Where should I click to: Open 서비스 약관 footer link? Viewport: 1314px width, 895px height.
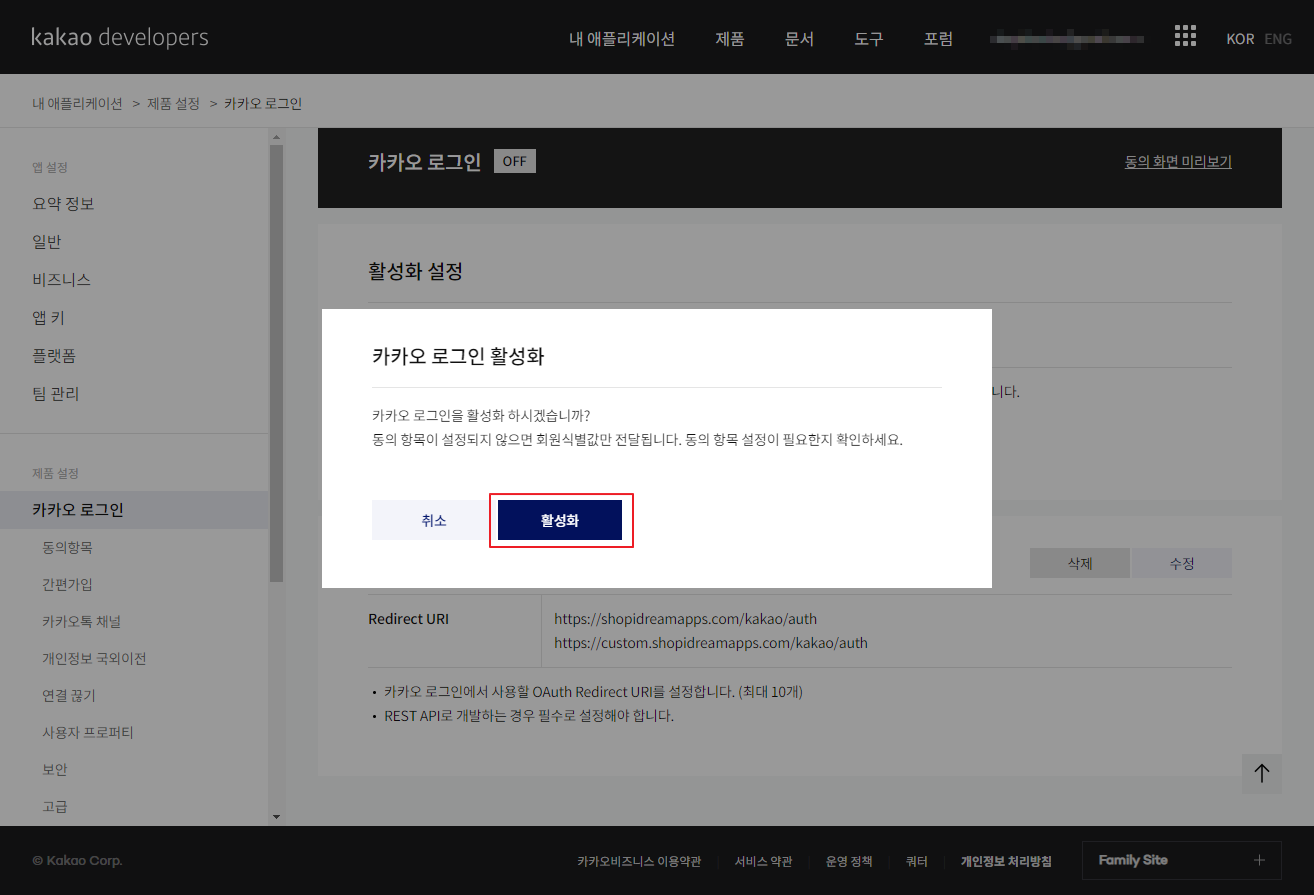[x=763, y=861]
